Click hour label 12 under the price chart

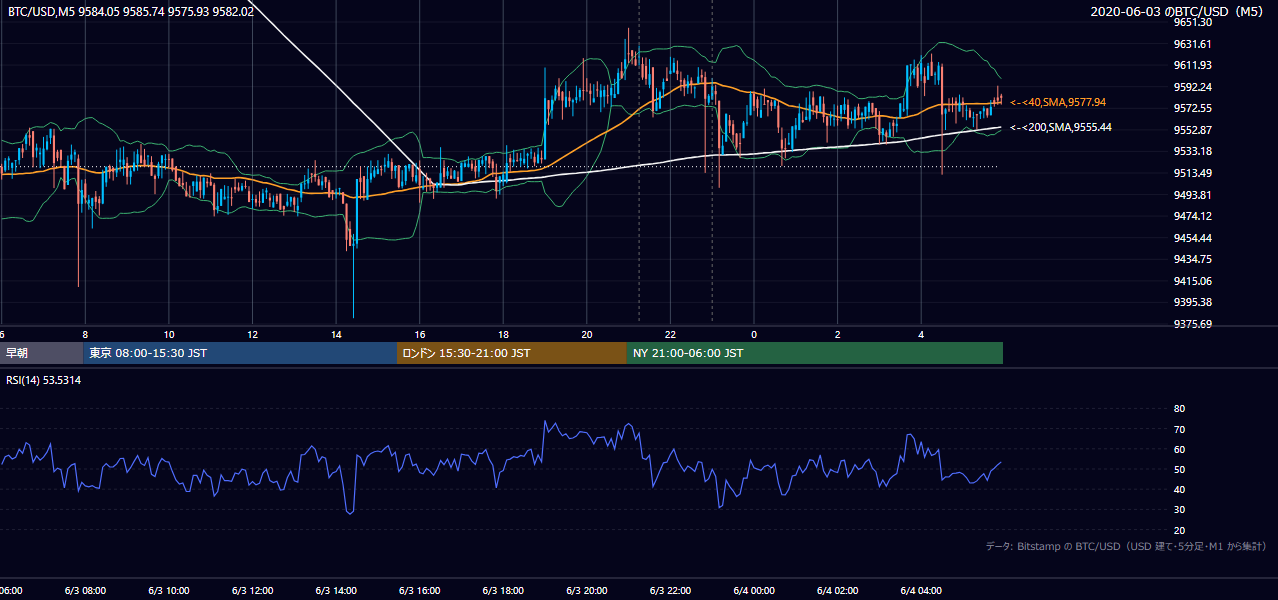[x=253, y=334]
